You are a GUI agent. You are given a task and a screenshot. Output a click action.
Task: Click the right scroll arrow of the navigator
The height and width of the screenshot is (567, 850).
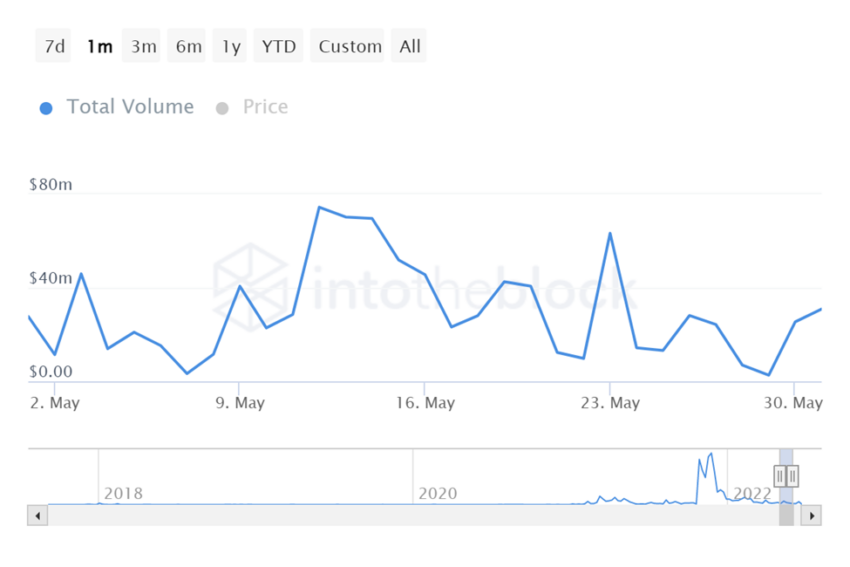812,516
